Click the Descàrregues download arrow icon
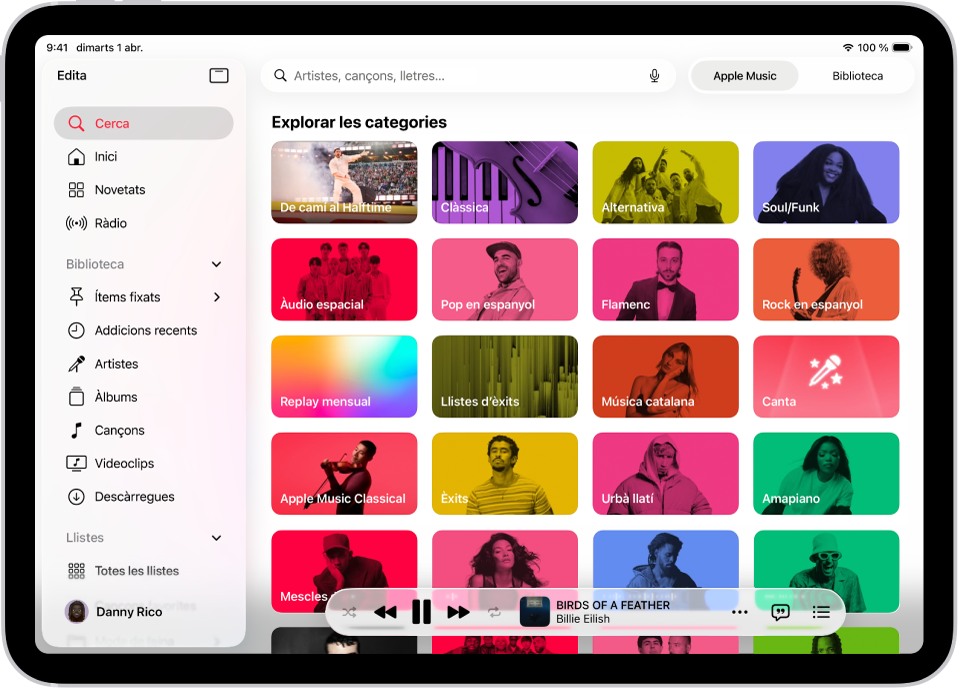Viewport: 963px width, 689px height. click(76, 496)
